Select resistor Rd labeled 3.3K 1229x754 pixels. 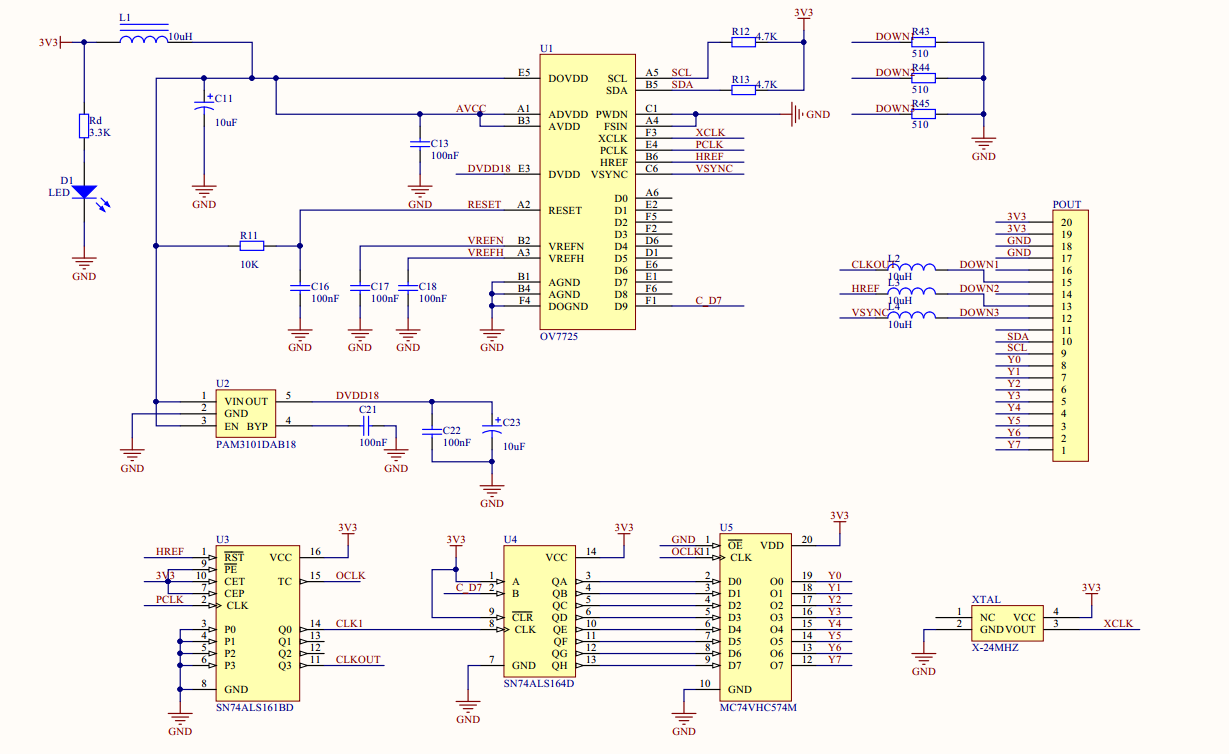85,128
